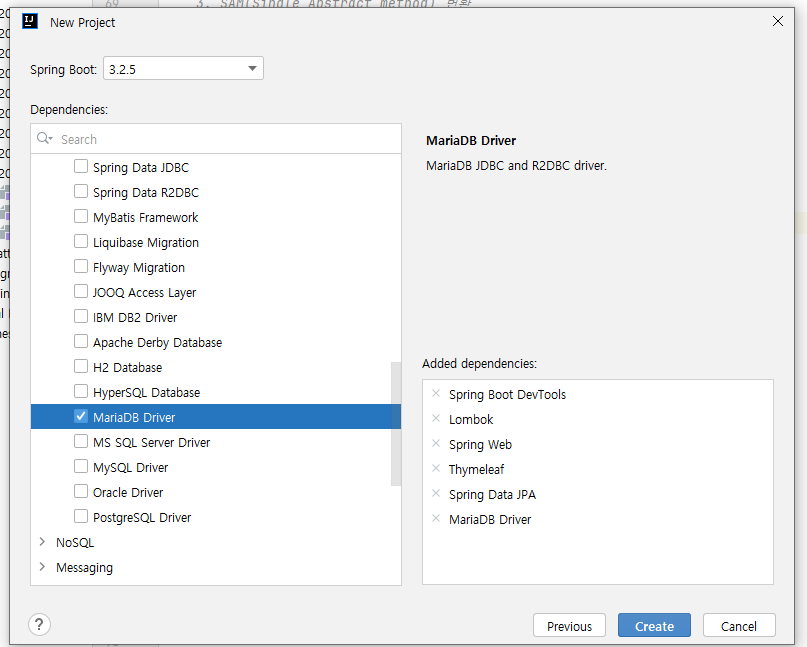Enable MyBatis Framework dependency

tap(81, 216)
